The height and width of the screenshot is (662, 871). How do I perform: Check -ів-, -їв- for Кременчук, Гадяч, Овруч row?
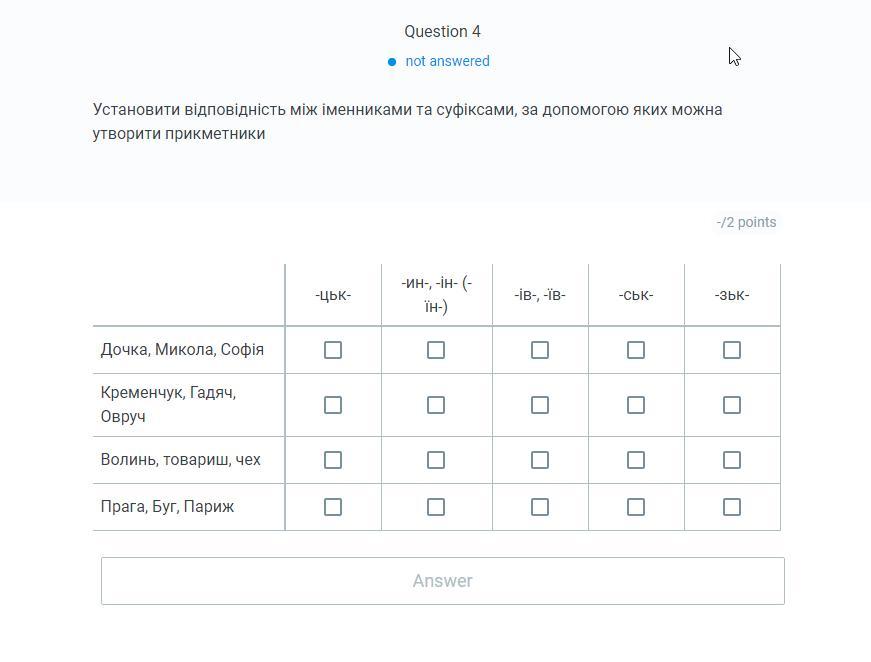pyautogui.click(x=540, y=405)
